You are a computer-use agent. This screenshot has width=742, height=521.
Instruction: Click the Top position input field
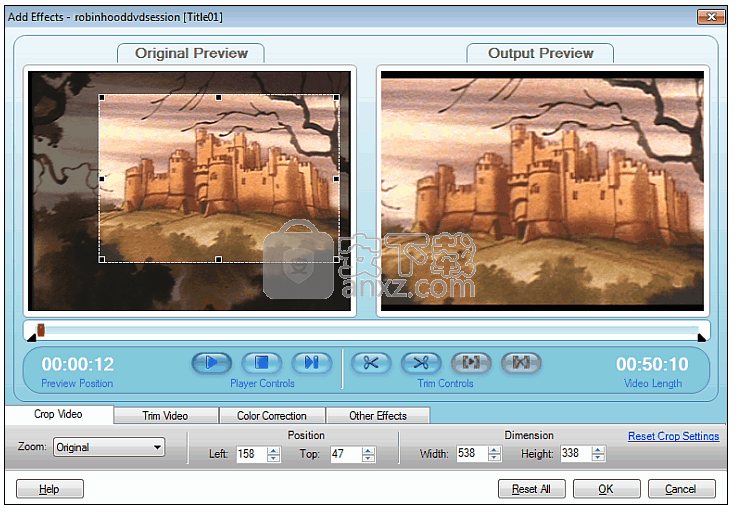[x=346, y=454]
